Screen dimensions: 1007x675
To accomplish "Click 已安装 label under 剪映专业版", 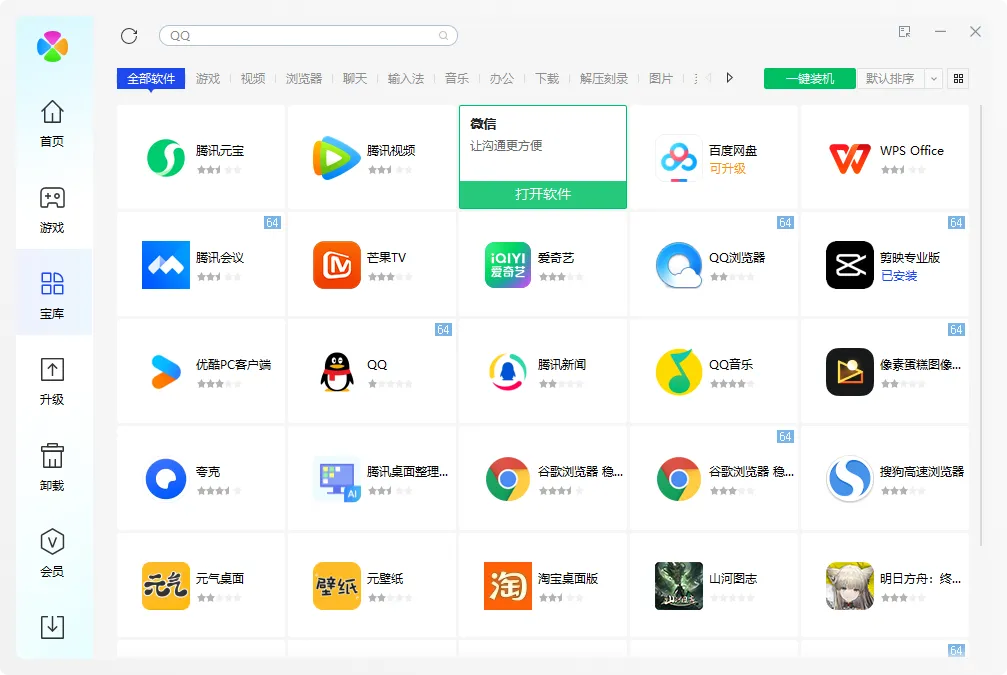I will (x=898, y=276).
